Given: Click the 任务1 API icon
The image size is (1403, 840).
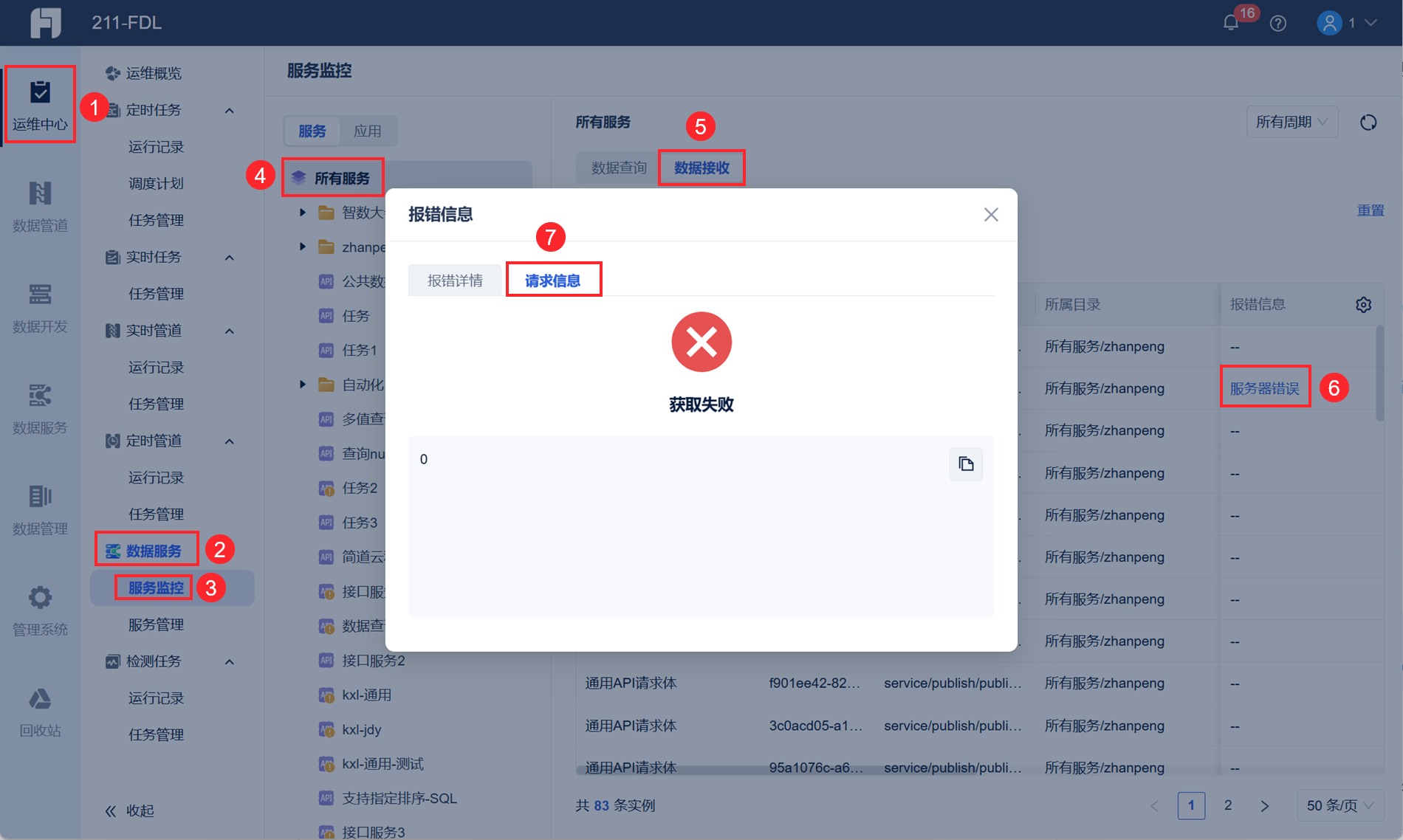Looking at the screenshot, I should 326,350.
